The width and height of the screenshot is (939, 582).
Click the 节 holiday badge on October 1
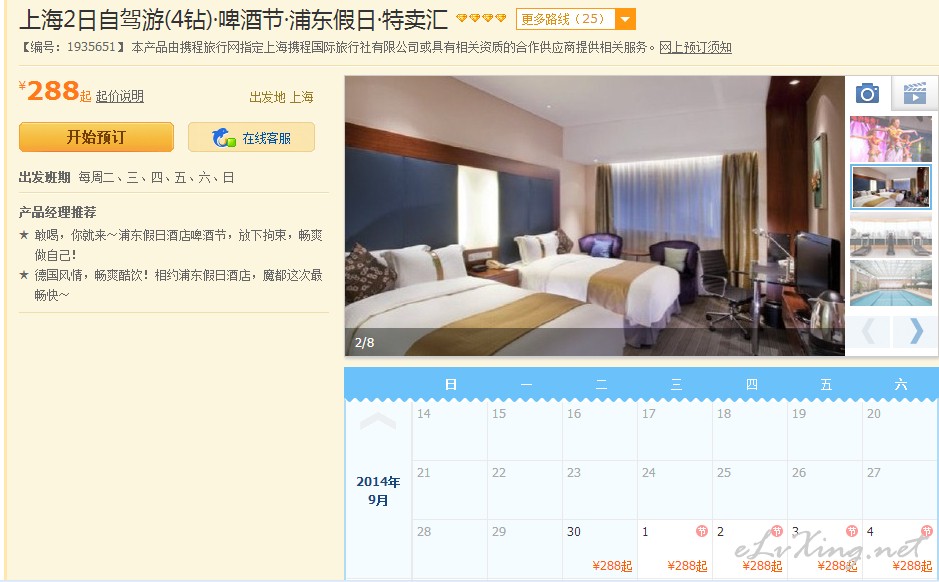(x=701, y=531)
